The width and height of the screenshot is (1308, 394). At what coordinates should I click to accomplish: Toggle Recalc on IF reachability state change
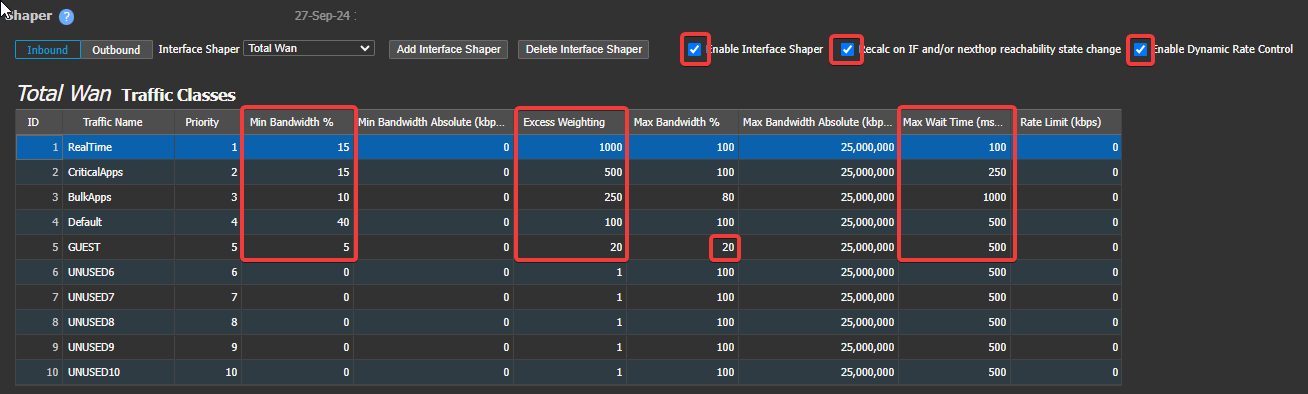point(847,49)
